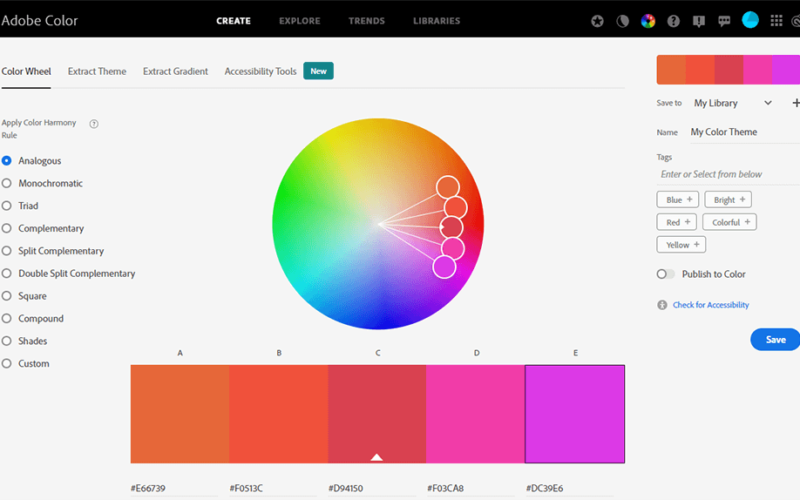Open the LIBRARIES menu
Screen dimensions: 800x500
(437, 21)
